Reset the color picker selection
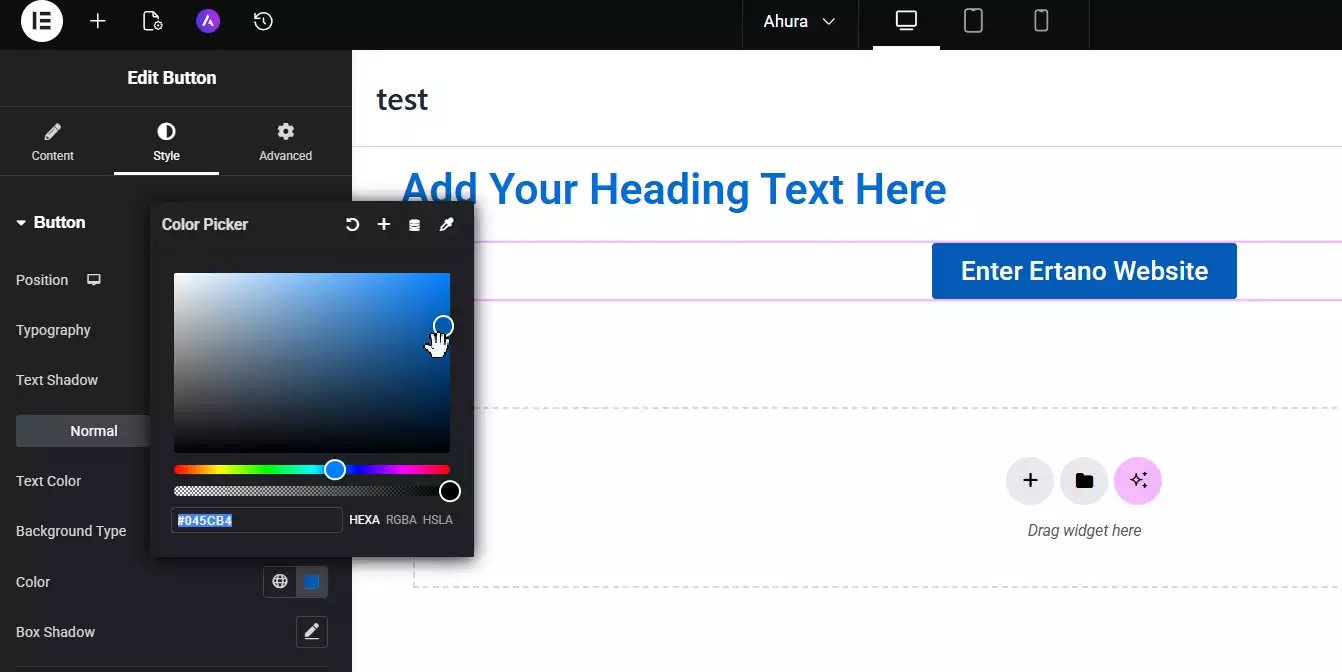The height and width of the screenshot is (672, 1342). coord(352,224)
